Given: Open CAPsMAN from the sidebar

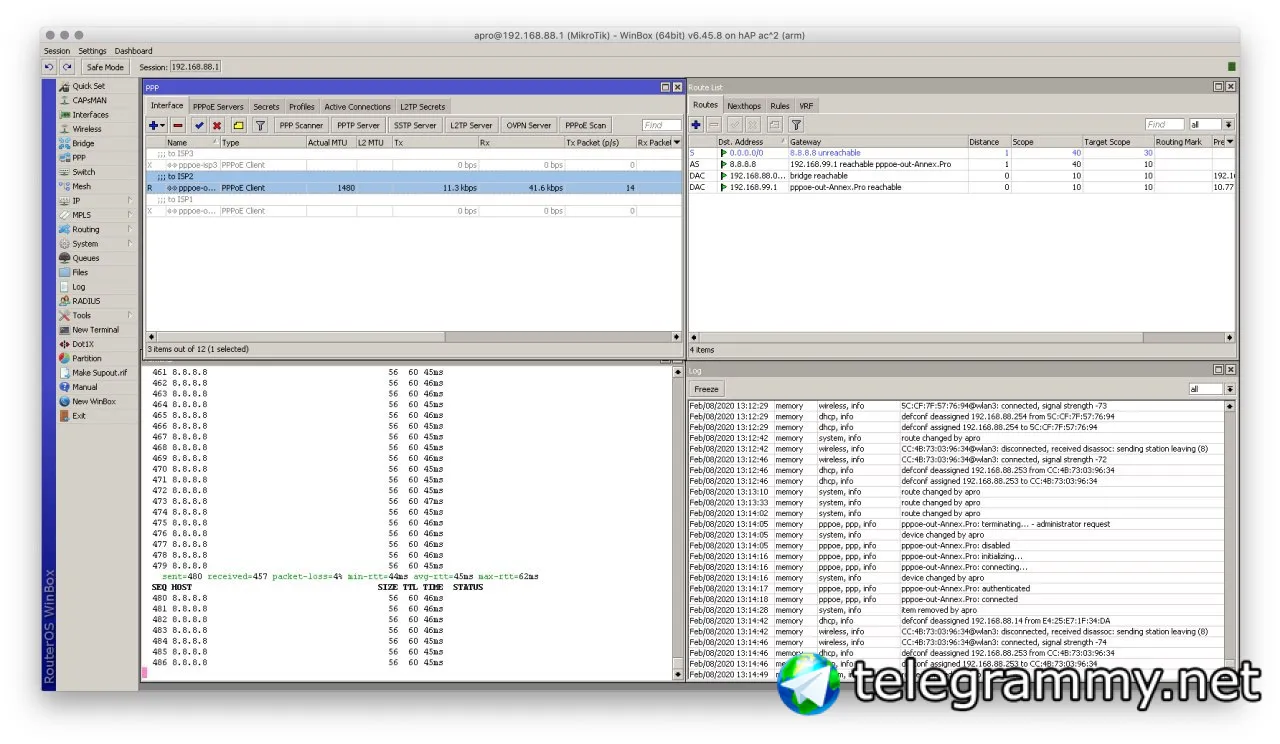Looking at the screenshot, I should click(89, 100).
